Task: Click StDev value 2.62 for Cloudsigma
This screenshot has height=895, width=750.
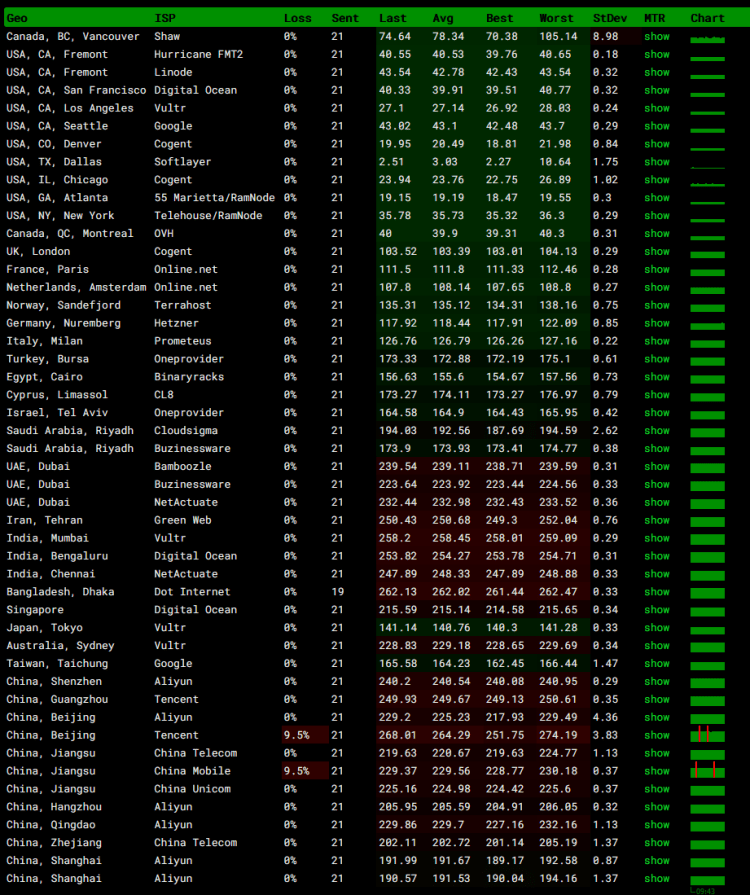Action: [x=605, y=430]
